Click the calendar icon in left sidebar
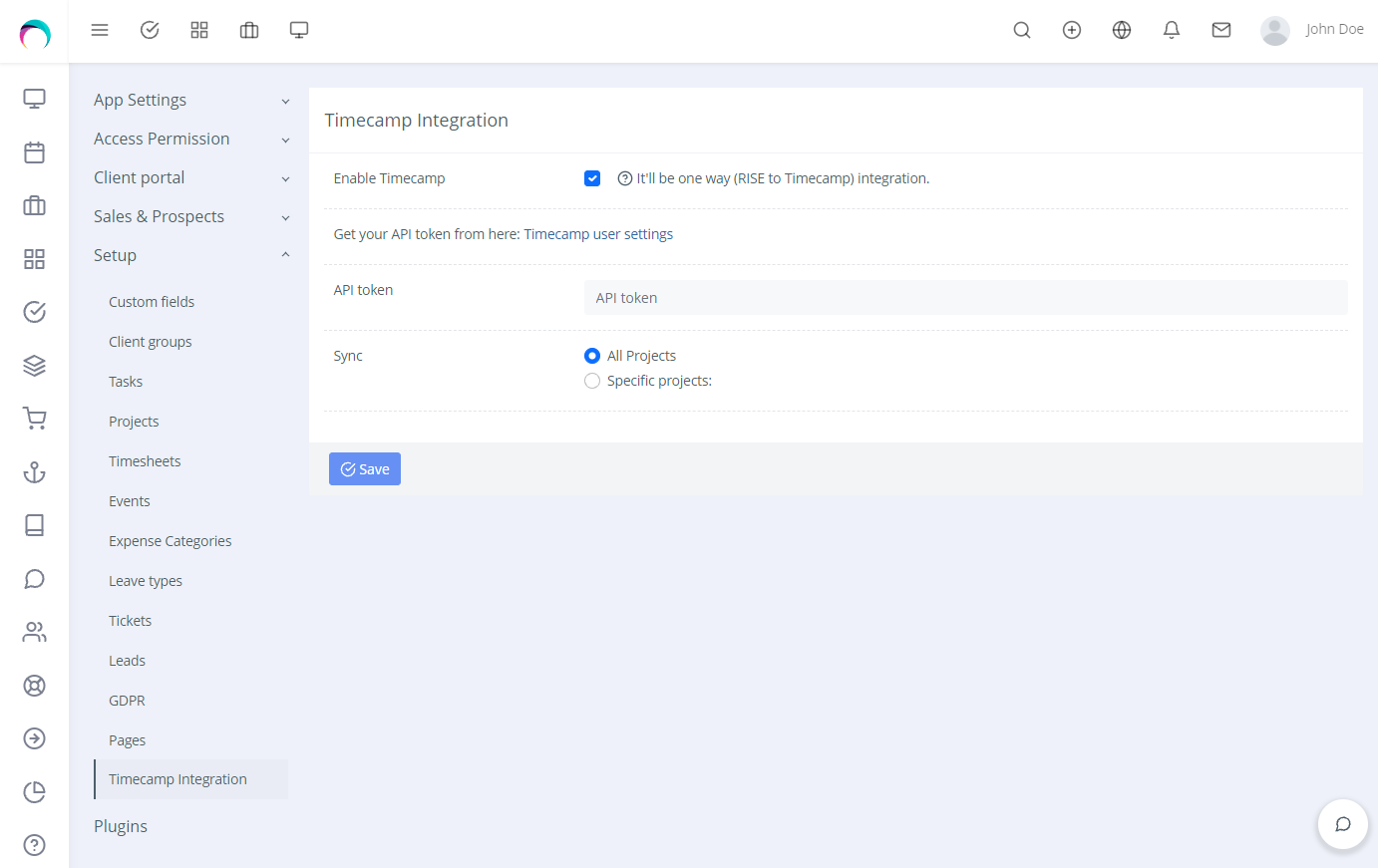This screenshot has height=868, width=1378. pos(35,152)
